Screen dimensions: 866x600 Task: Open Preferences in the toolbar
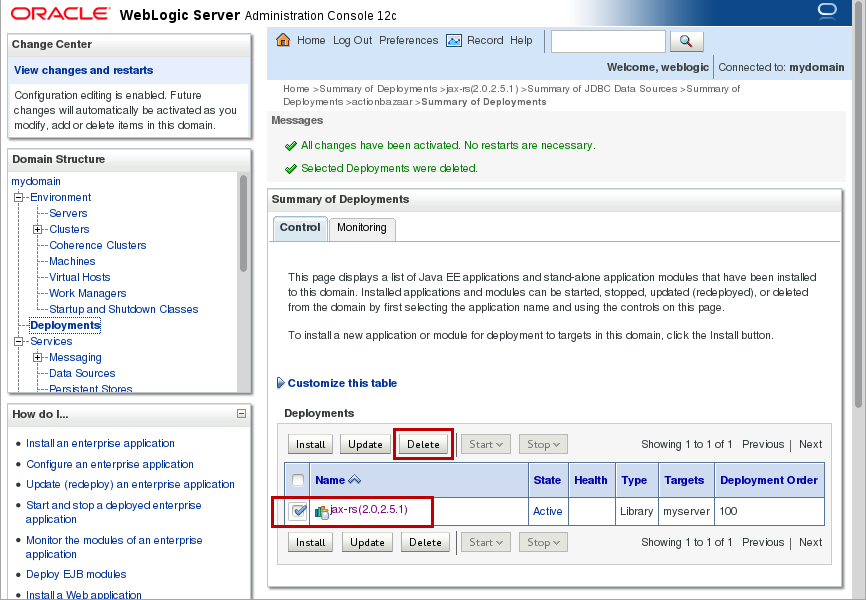point(409,40)
